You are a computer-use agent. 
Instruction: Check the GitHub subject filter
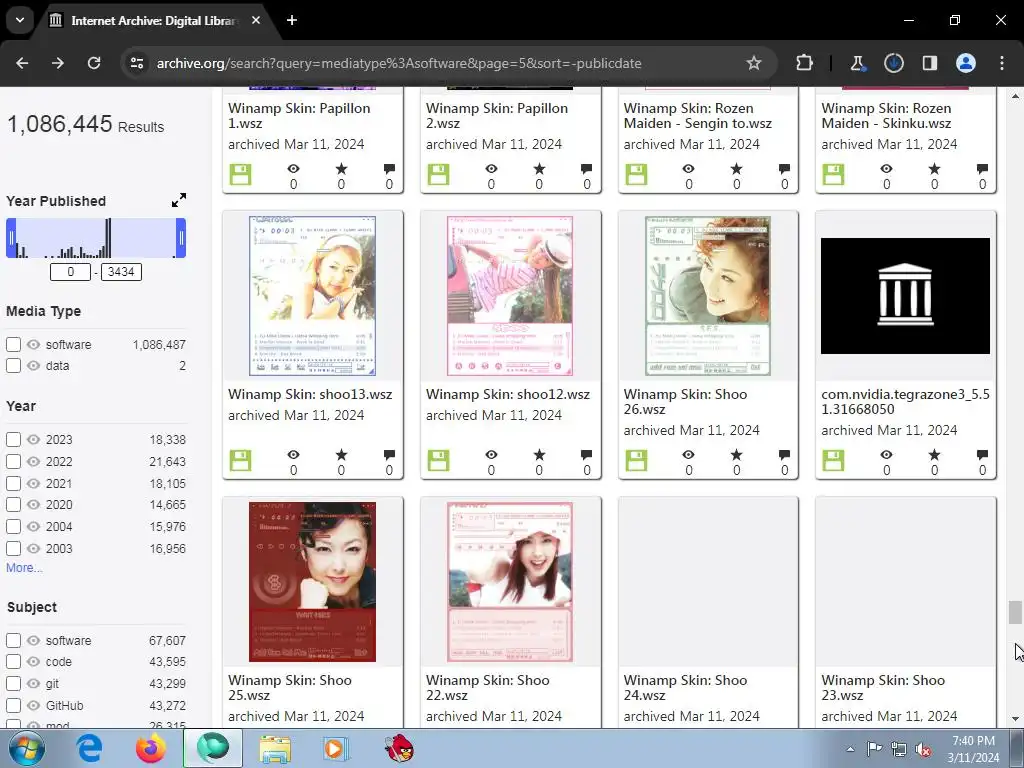[14, 705]
